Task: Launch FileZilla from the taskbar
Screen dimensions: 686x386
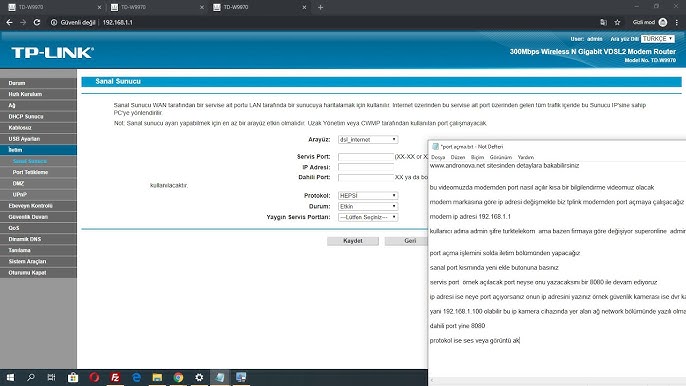Action: 115,377
